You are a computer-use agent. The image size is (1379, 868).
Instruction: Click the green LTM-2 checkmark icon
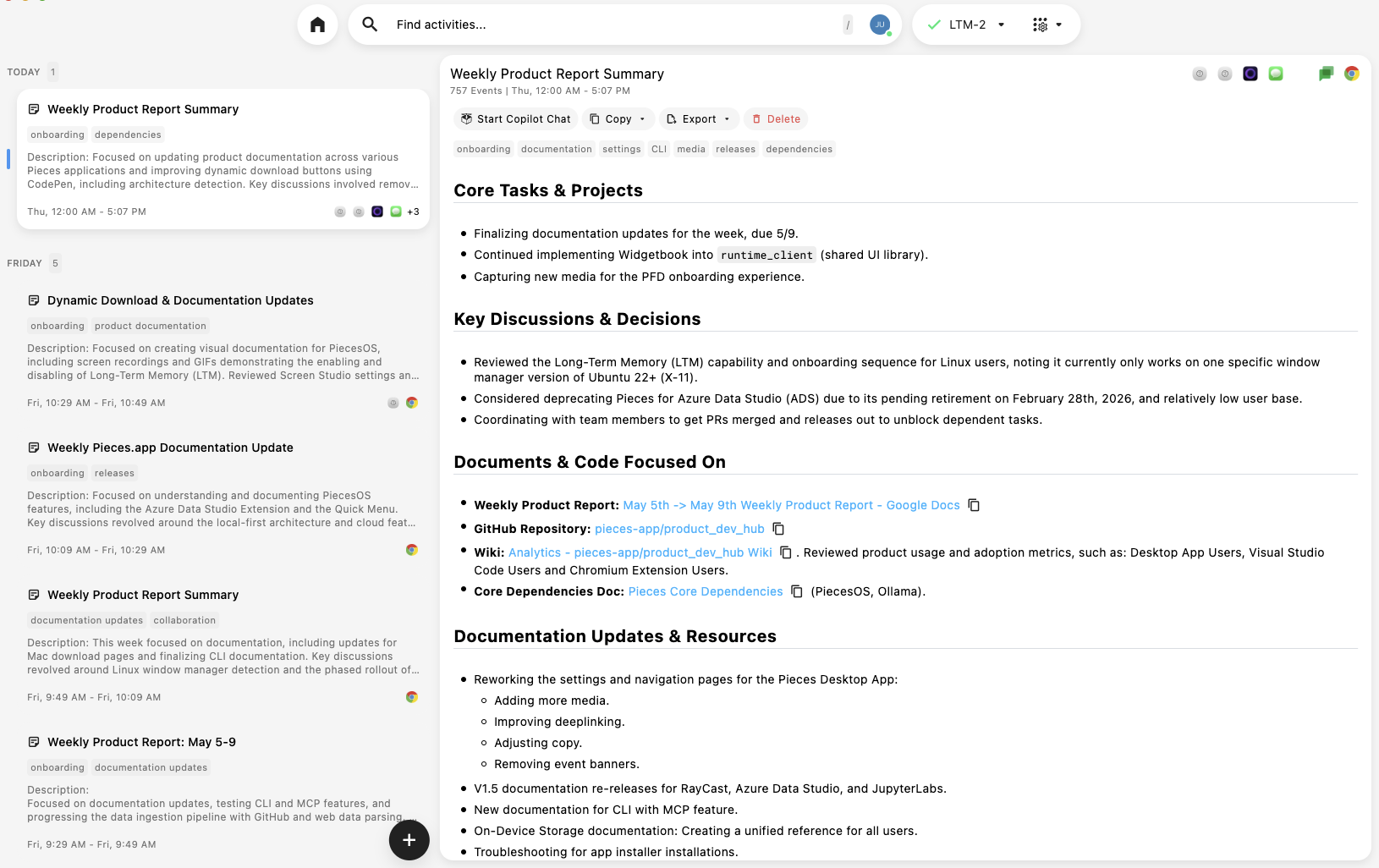click(934, 25)
